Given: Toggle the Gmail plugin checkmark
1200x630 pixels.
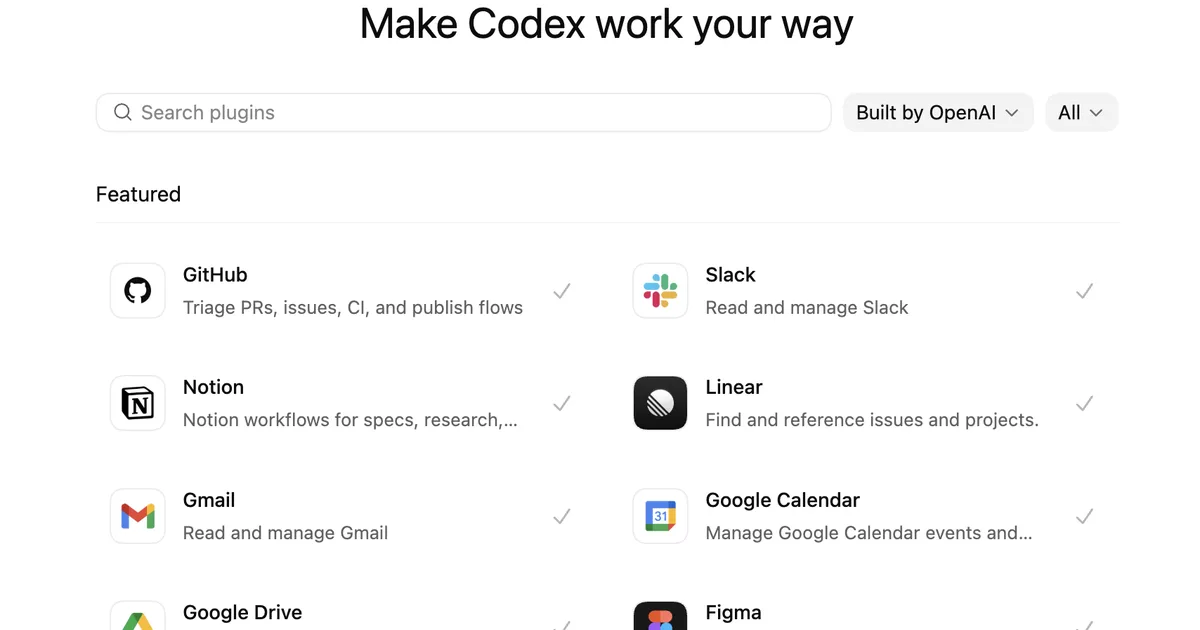Looking at the screenshot, I should [562, 516].
